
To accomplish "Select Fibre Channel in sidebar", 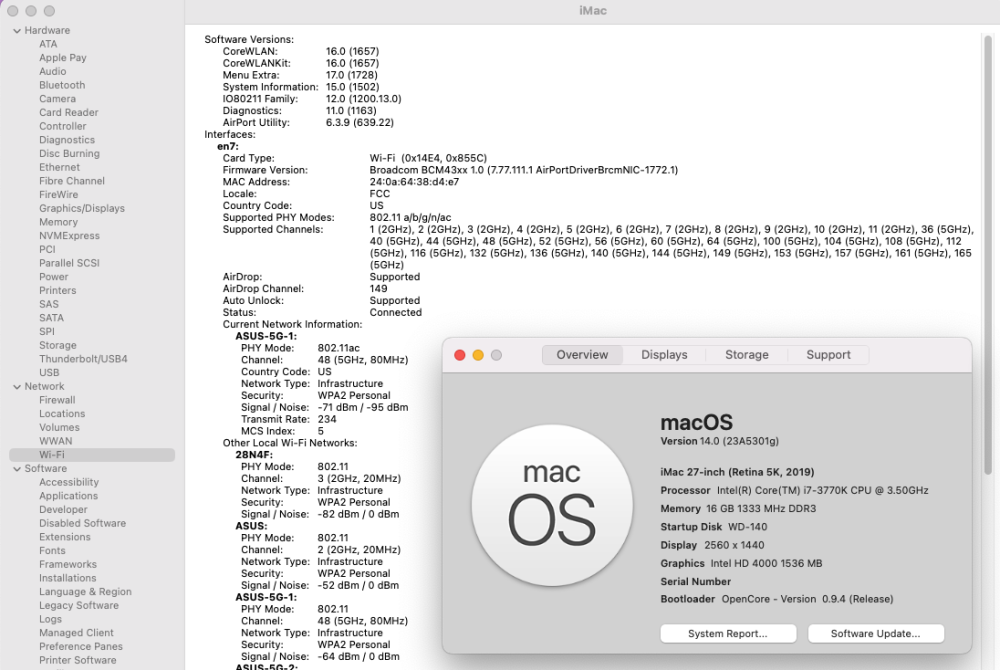I will tap(71, 181).
